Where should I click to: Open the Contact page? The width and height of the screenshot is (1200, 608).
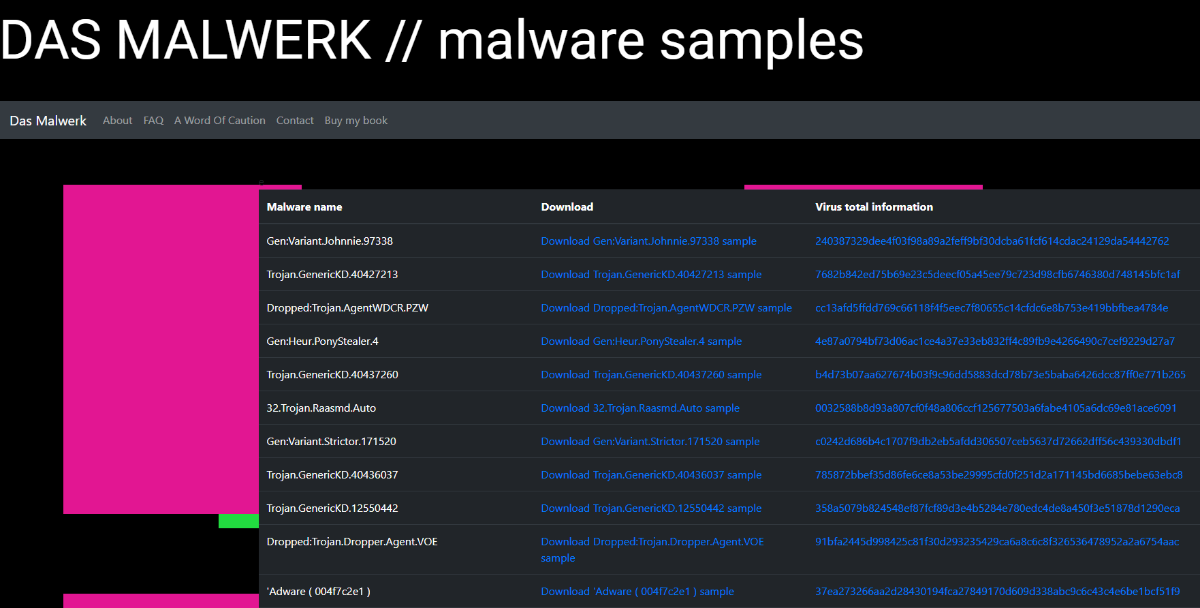point(295,121)
